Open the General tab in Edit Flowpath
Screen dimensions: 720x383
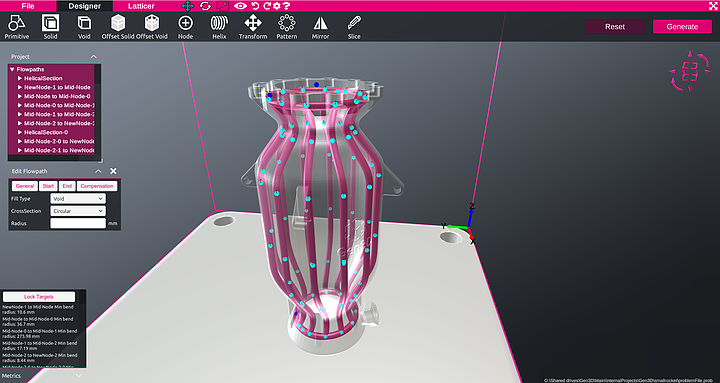pyautogui.click(x=25, y=186)
